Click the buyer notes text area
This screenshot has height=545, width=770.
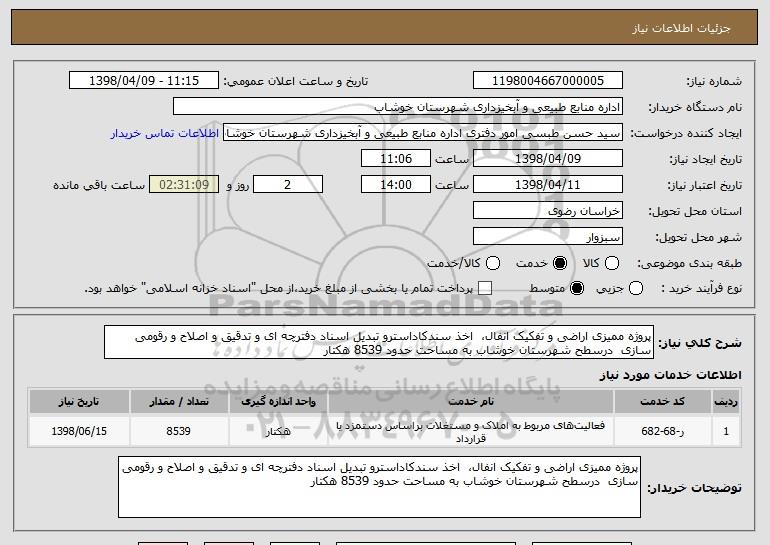pyautogui.click(x=379, y=487)
